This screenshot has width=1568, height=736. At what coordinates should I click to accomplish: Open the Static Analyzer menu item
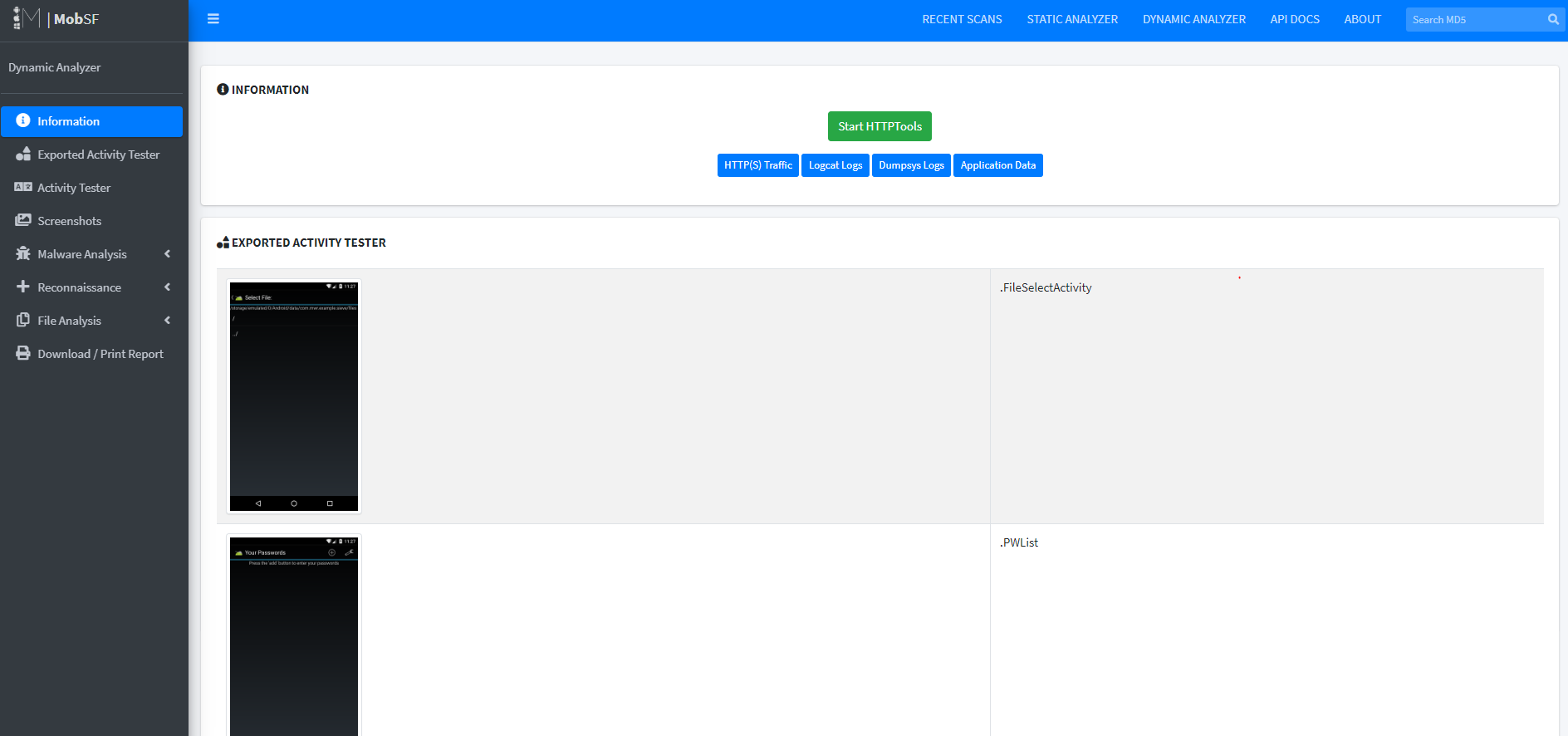coord(1071,19)
